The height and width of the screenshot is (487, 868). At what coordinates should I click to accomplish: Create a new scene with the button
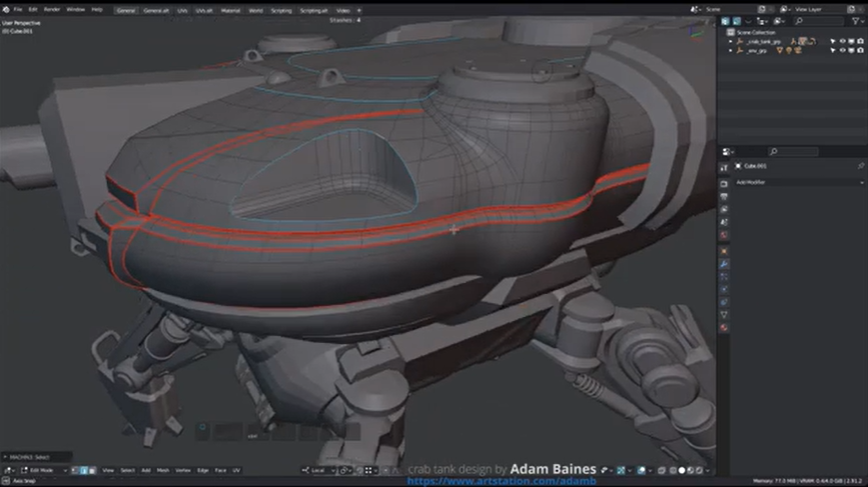[762, 9]
